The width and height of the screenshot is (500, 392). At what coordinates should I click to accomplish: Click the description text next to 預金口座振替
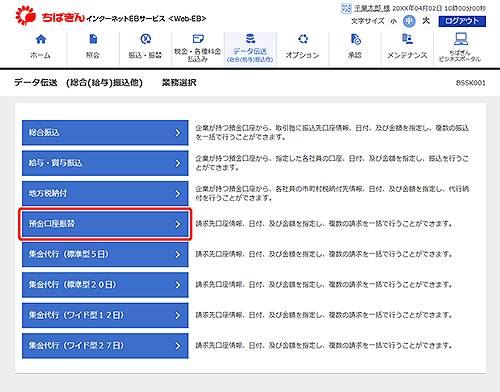pyautogui.click(x=323, y=224)
